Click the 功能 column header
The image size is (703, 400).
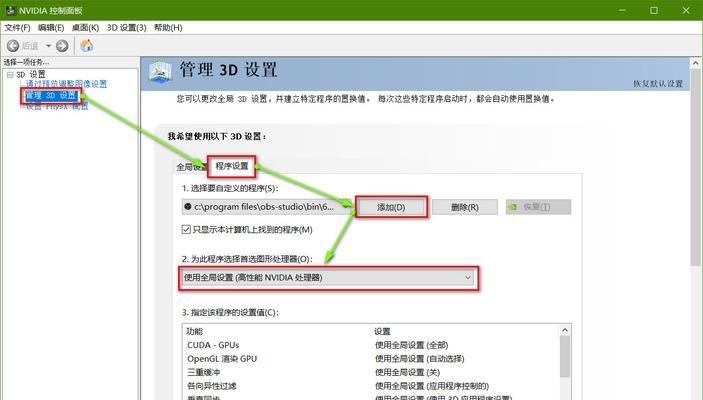click(x=195, y=331)
